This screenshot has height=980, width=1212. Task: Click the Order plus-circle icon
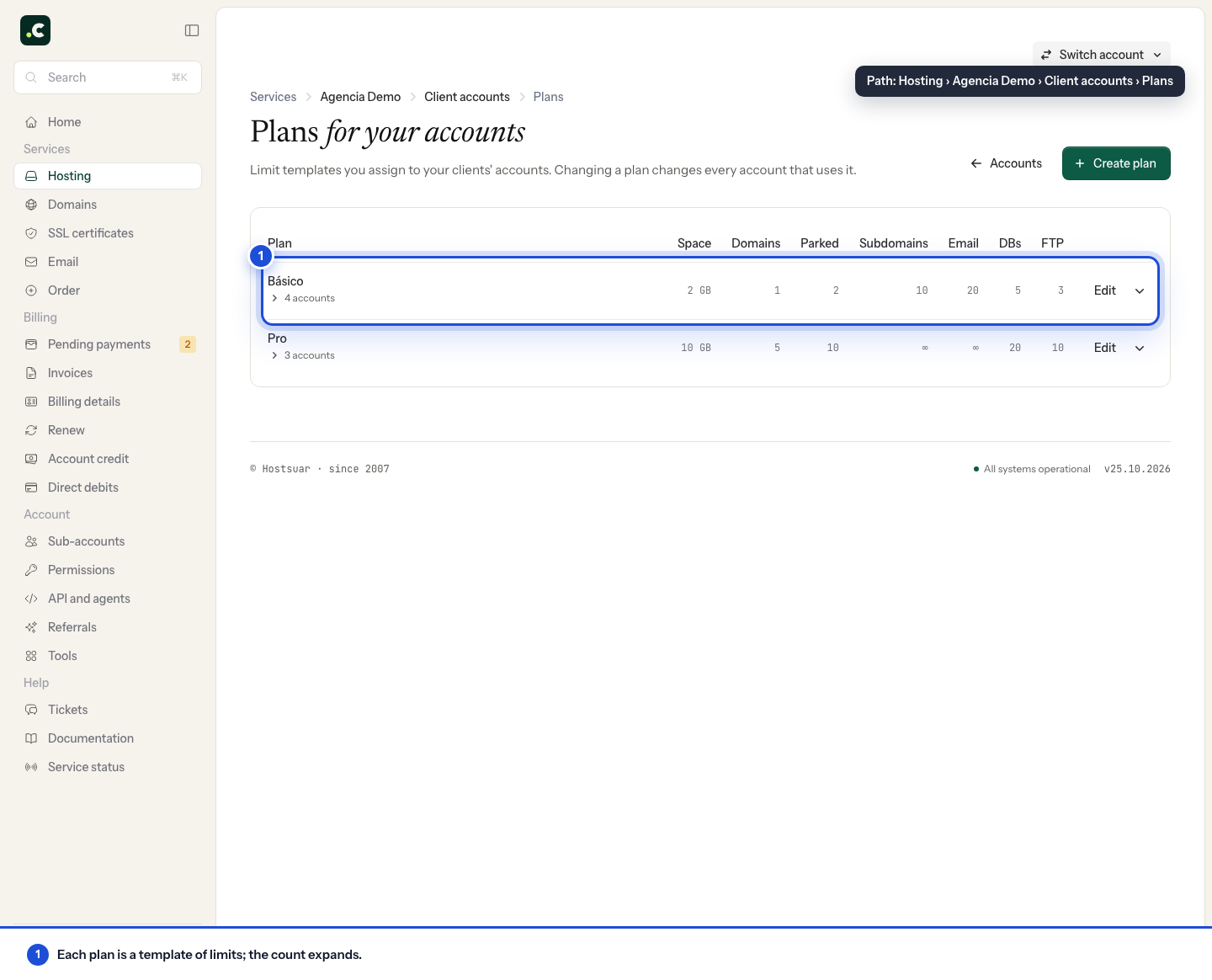[31, 290]
